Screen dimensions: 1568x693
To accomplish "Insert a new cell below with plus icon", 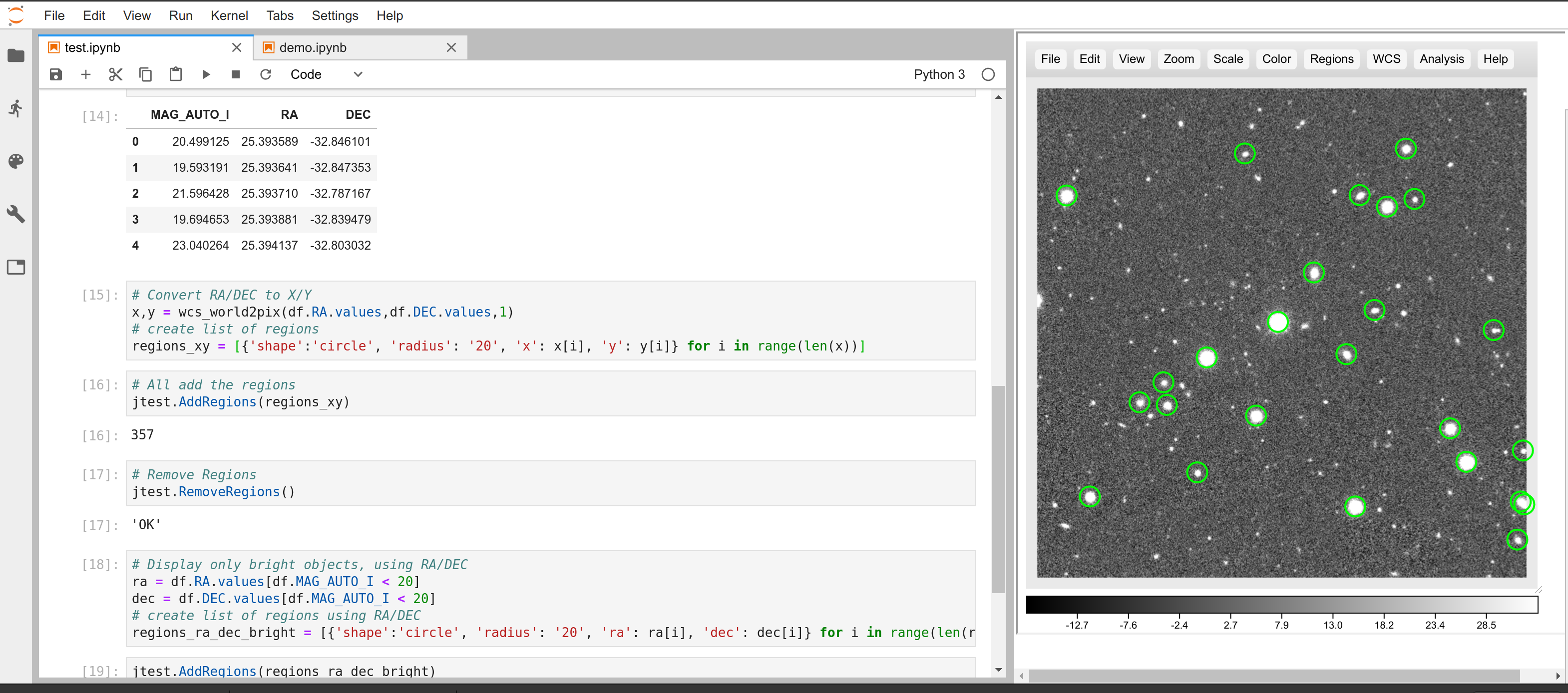I will [x=86, y=74].
